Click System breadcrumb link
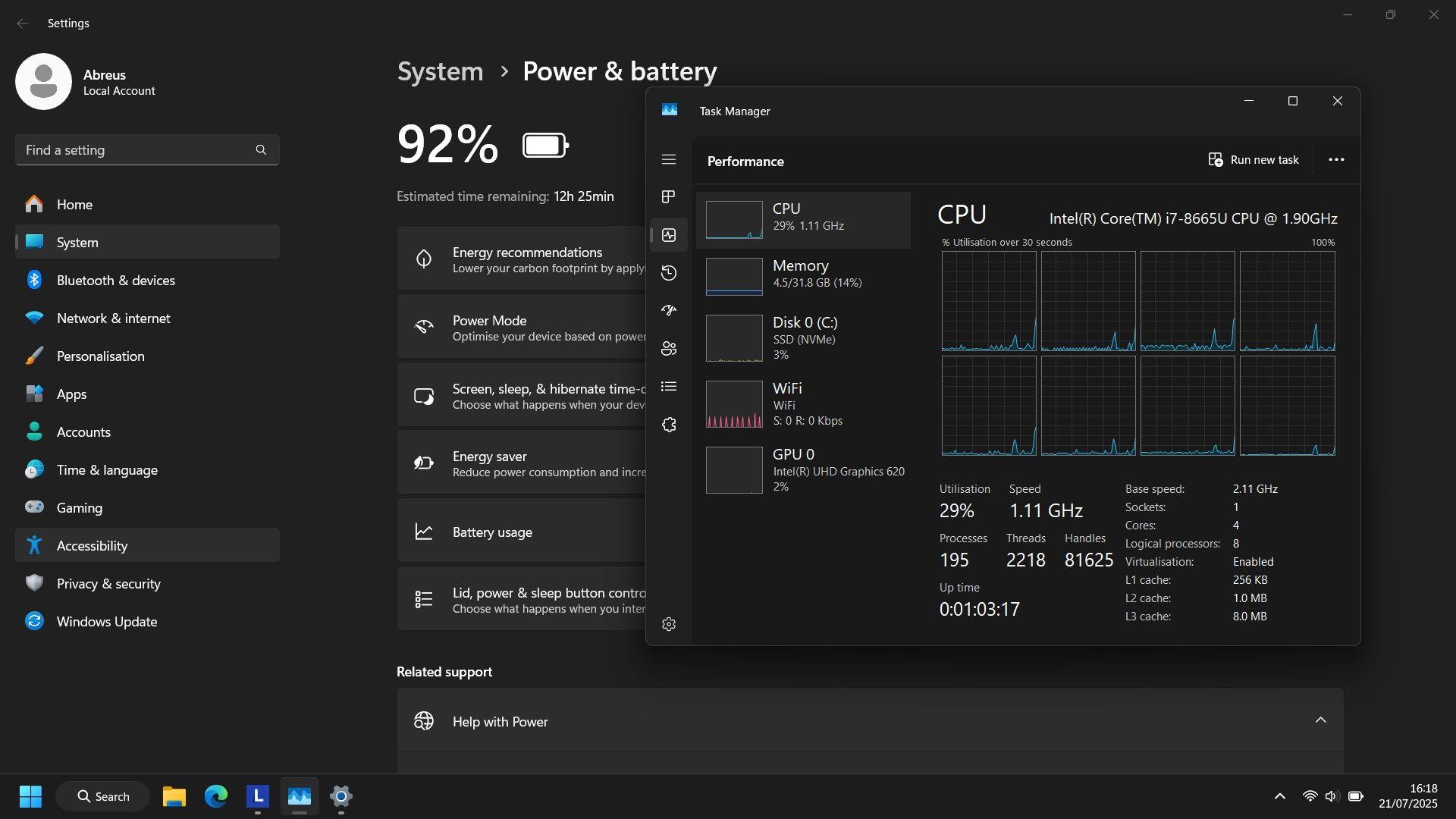This screenshot has height=819, width=1456. (440, 71)
